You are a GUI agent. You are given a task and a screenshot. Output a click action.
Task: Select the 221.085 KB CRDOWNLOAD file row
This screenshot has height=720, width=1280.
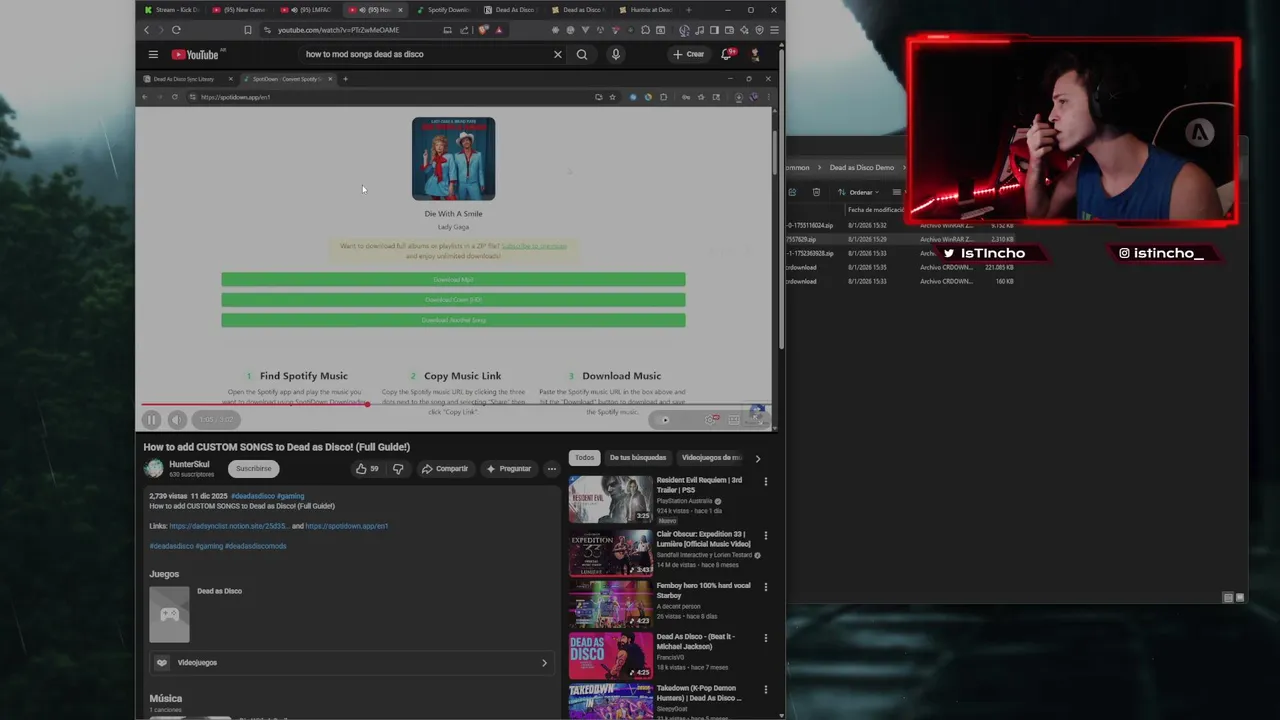pyautogui.click(x=902, y=267)
